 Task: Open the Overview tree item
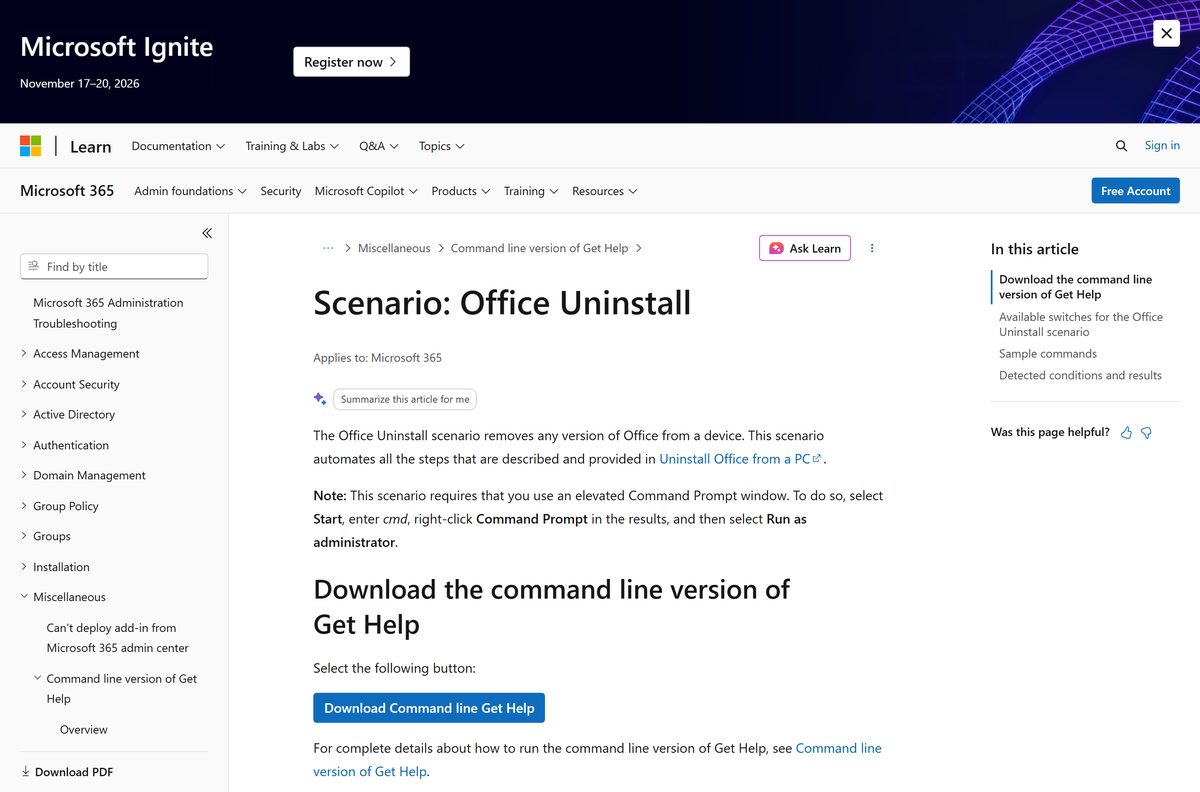click(x=84, y=730)
